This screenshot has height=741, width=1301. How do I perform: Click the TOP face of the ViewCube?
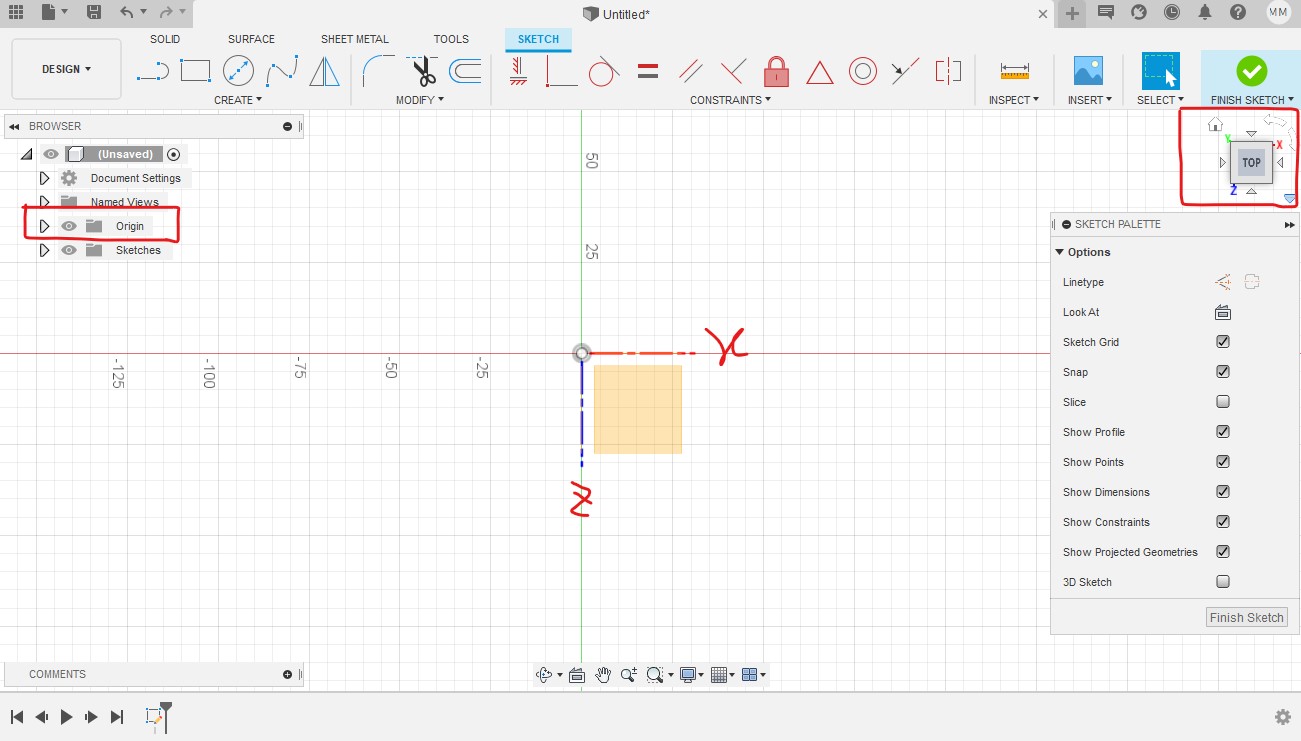pos(1251,162)
